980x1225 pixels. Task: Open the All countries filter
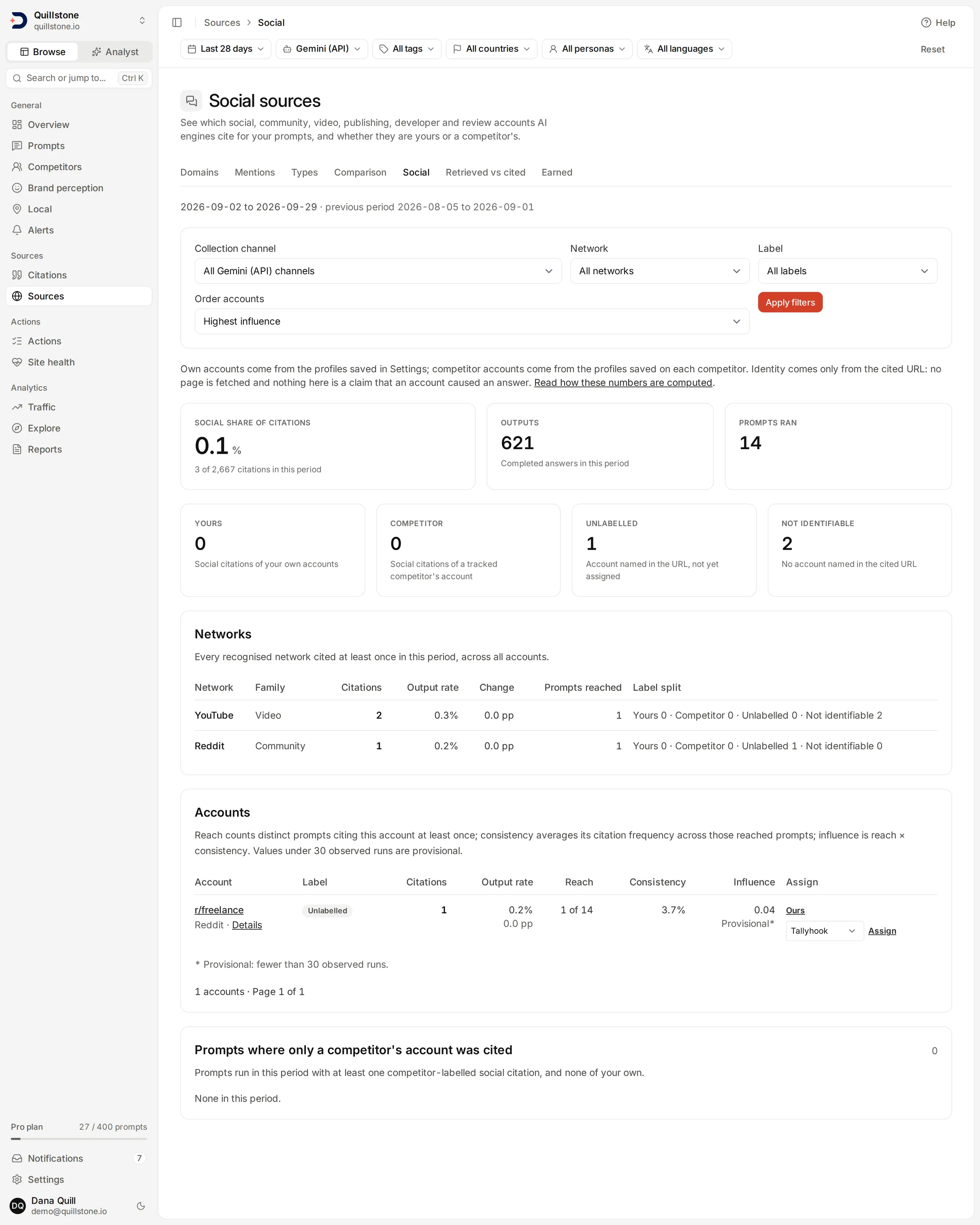click(x=491, y=49)
